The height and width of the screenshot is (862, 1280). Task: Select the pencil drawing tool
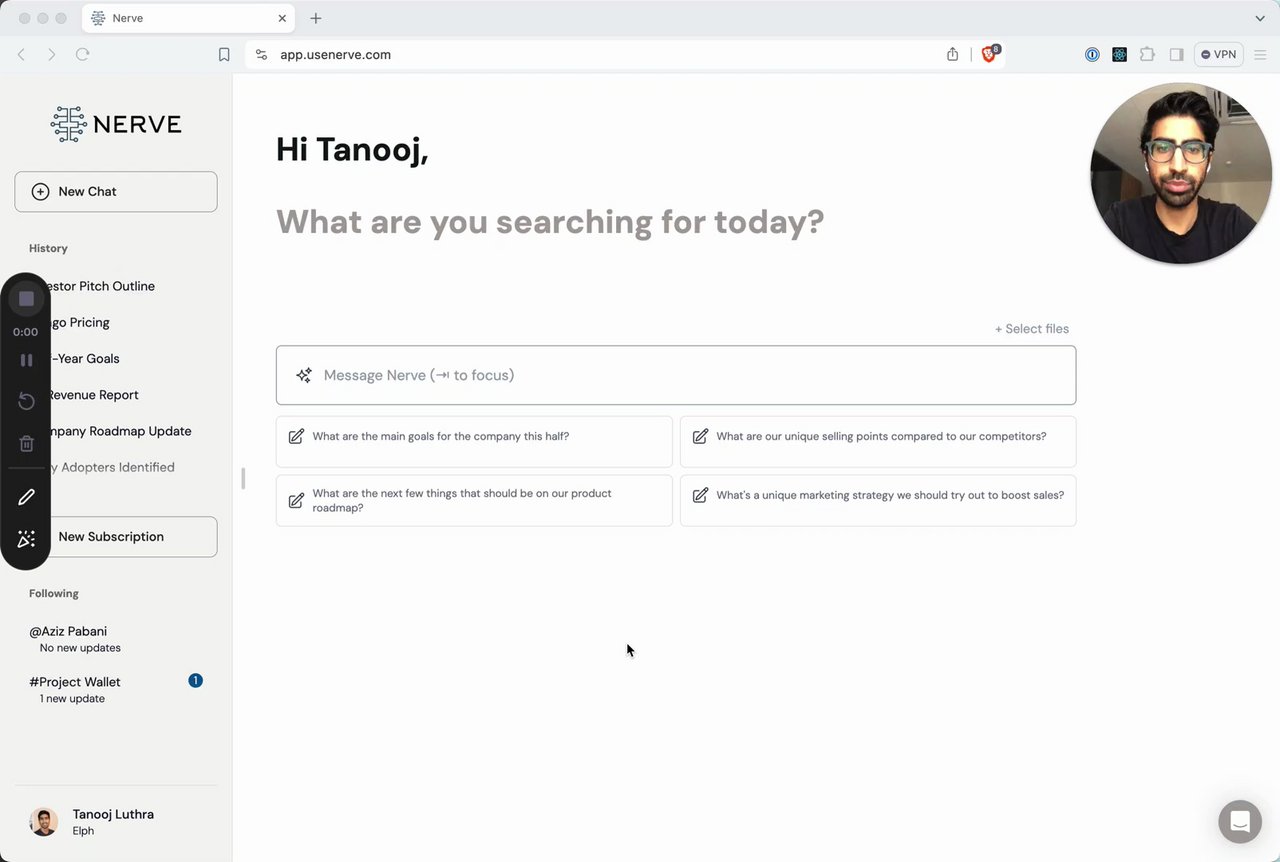point(26,497)
